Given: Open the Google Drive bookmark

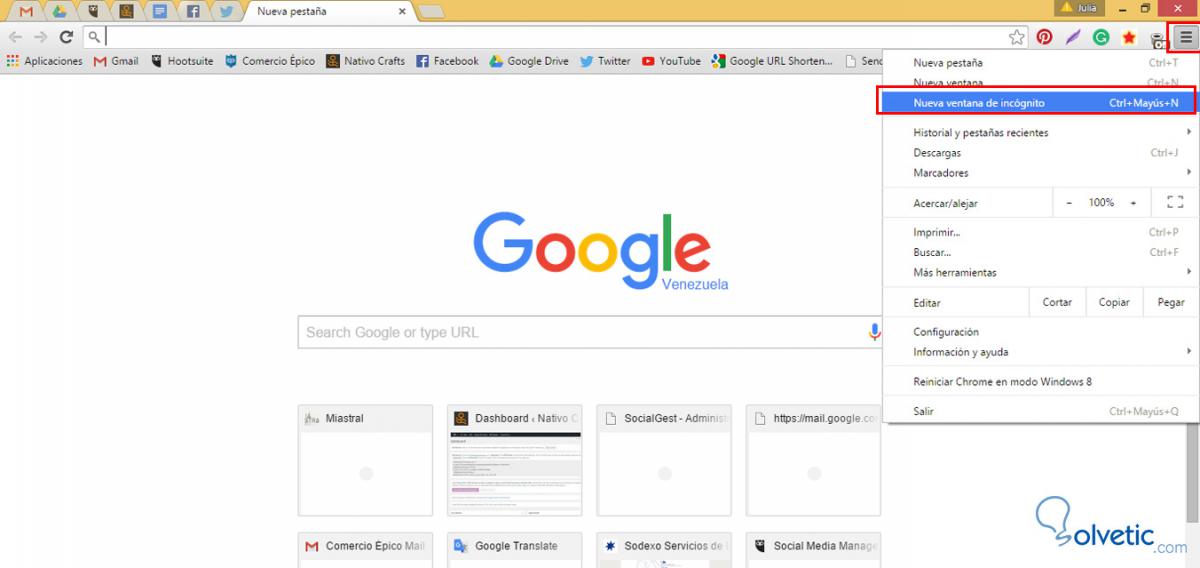Looking at the screenshot, I should tap(529, 61).
